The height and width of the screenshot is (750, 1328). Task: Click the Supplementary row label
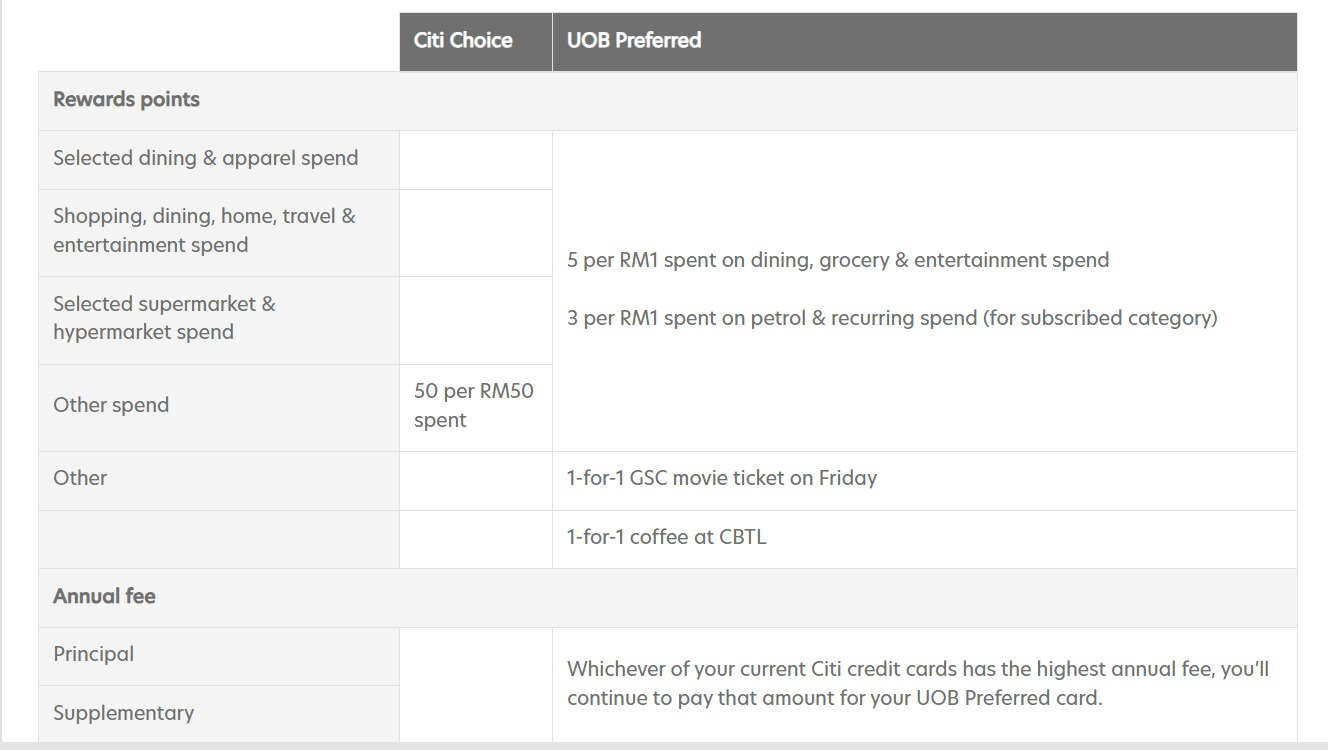(x=123, y=713)
